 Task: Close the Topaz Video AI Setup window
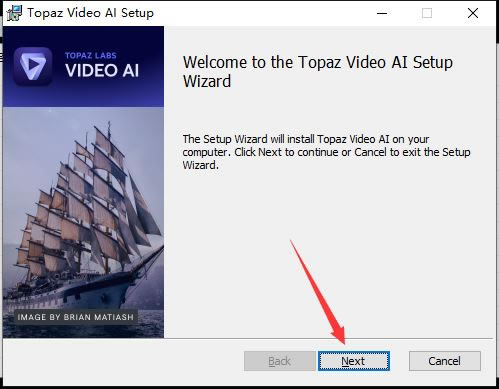click(x=473, y=13)
